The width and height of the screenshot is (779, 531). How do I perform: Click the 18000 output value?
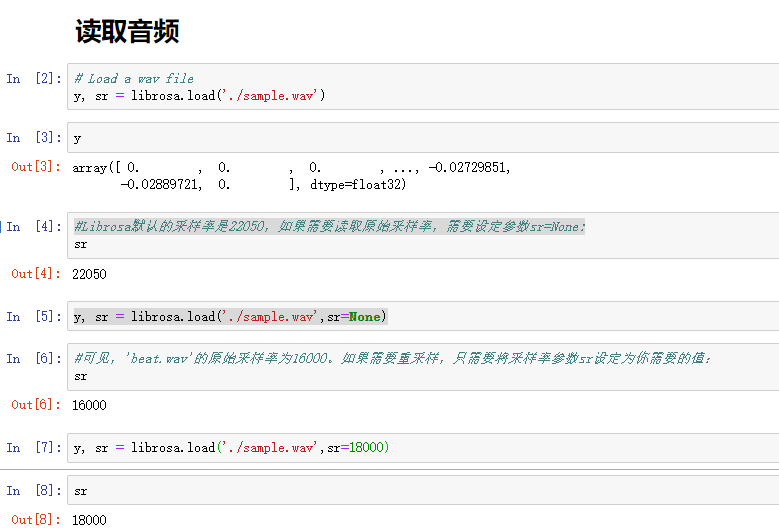pos(89,520)
